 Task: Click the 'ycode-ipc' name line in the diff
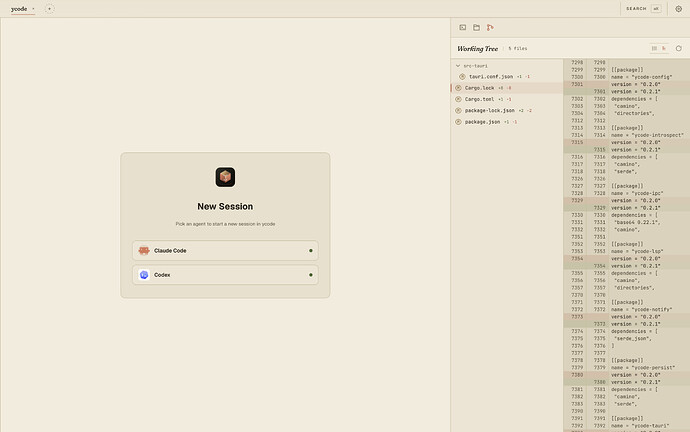(x=637, y=193)
